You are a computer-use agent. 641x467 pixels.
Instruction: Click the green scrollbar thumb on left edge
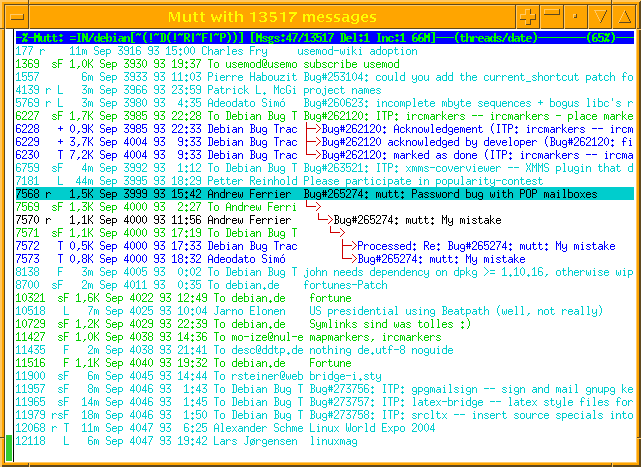9,448
